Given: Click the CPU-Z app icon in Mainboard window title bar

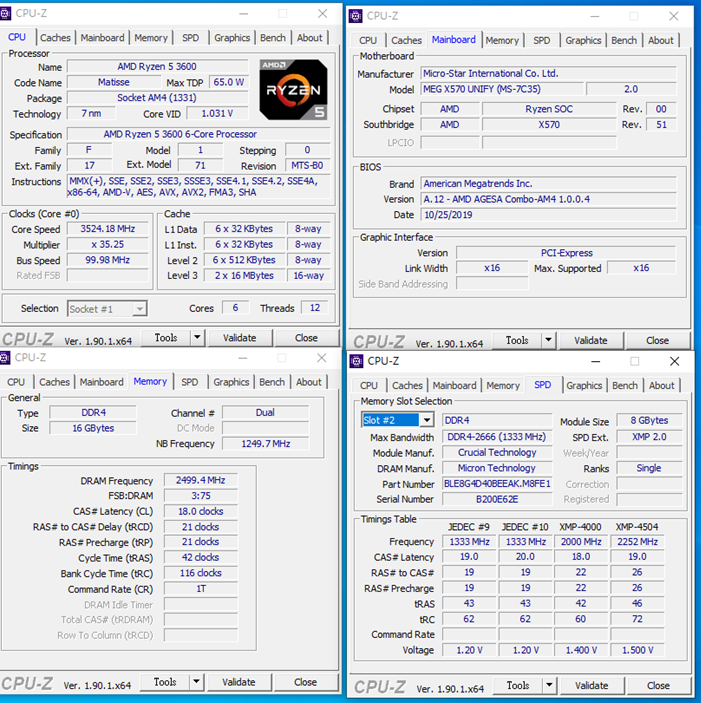Looking at the screenshot, I should point(355,16).
